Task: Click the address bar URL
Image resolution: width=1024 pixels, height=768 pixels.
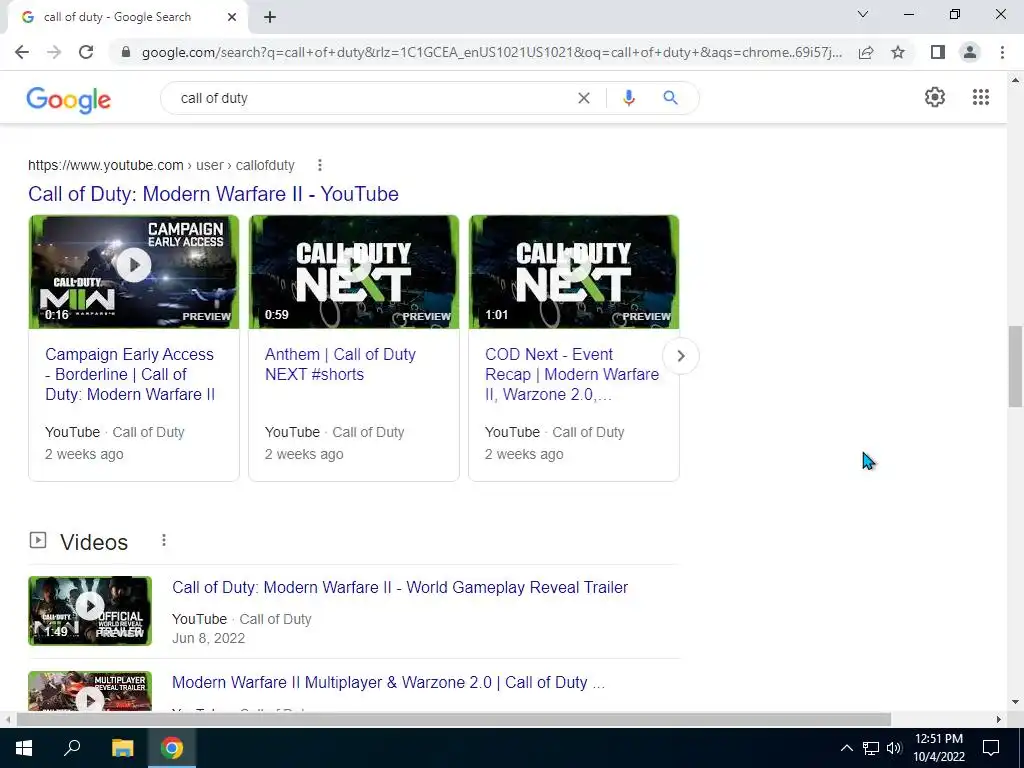Action: (x=491, y=52)
